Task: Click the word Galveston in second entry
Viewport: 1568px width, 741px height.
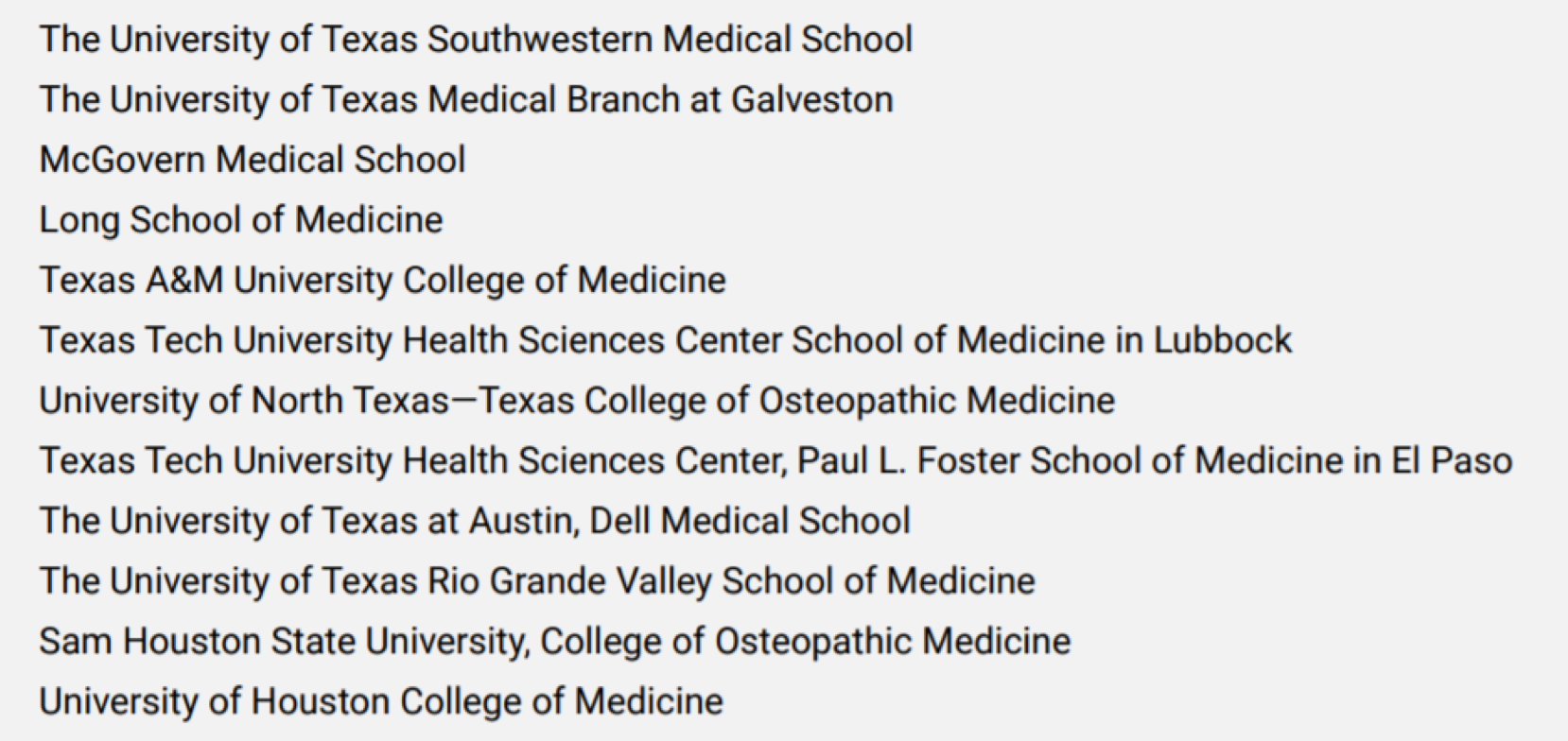Action: point(812,99)
